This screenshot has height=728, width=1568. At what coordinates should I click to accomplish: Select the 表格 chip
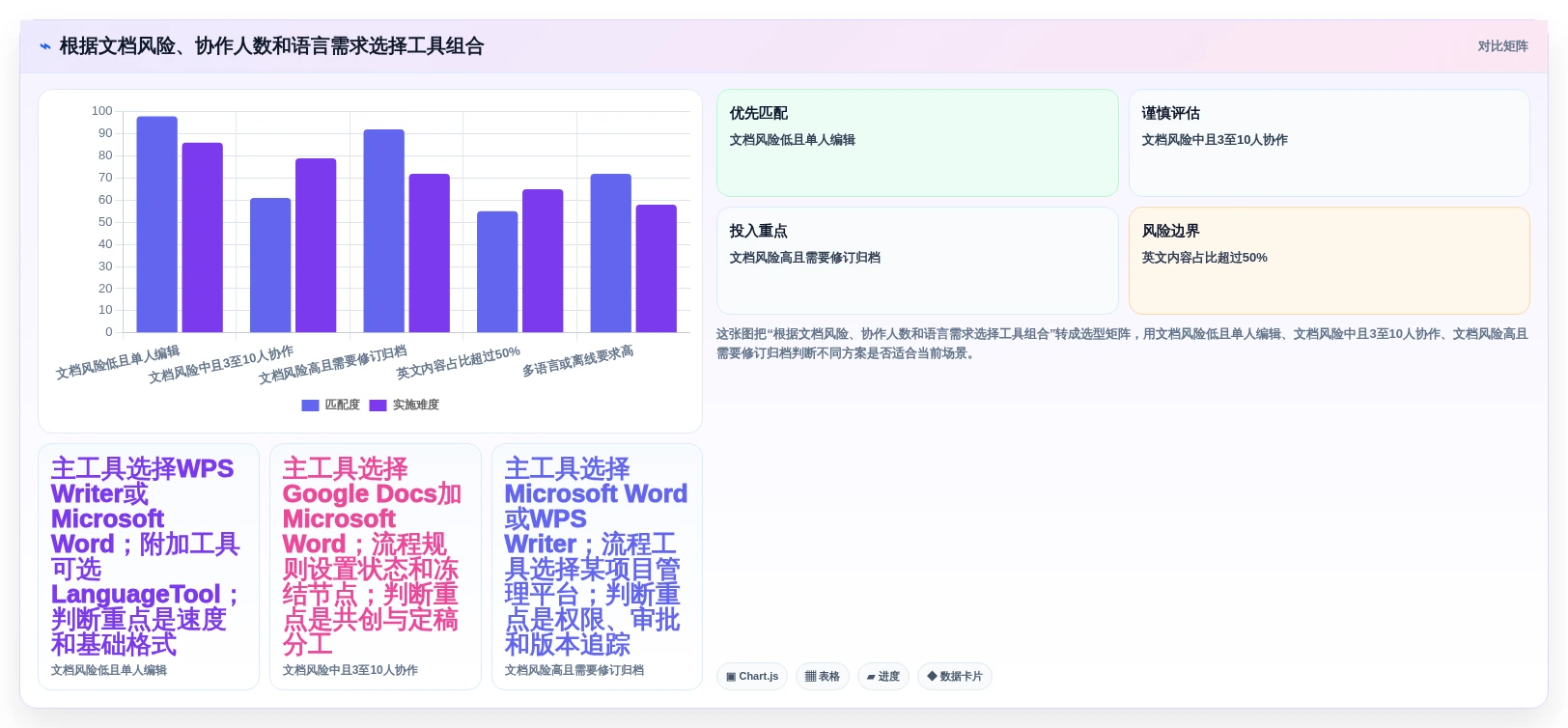[823, 677]
